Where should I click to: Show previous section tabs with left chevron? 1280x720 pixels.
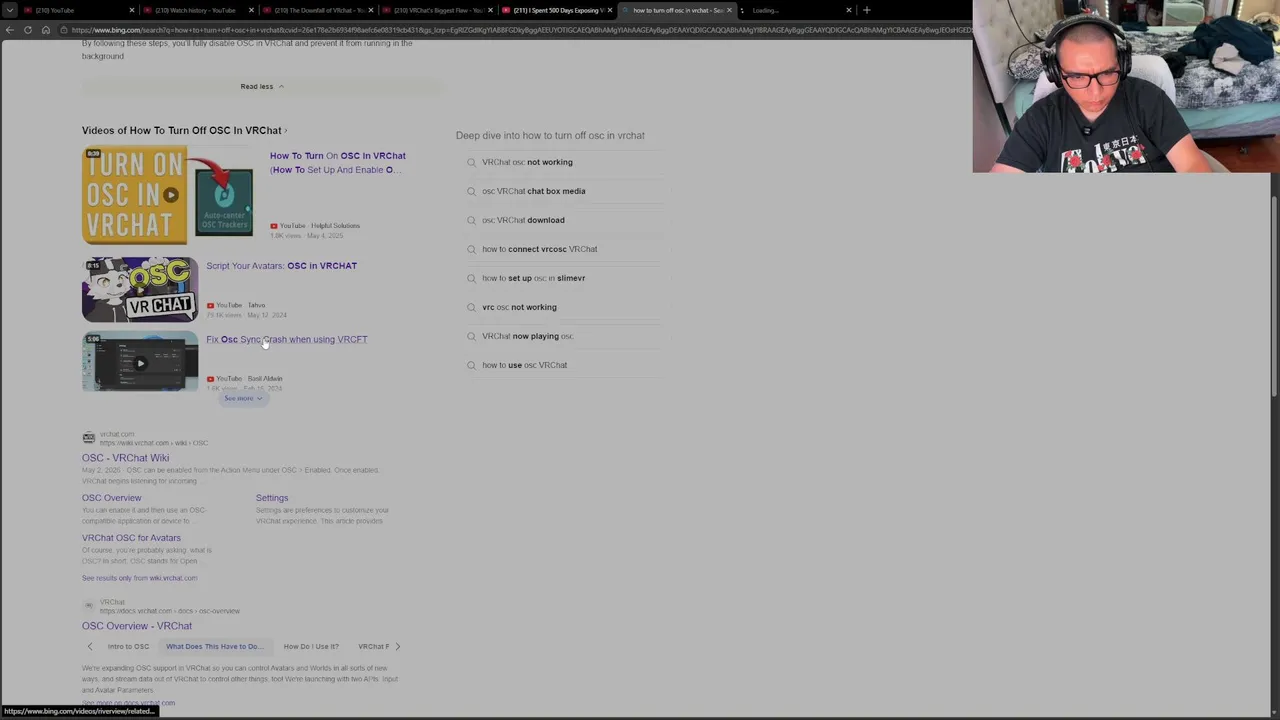[x=90, y=646]
